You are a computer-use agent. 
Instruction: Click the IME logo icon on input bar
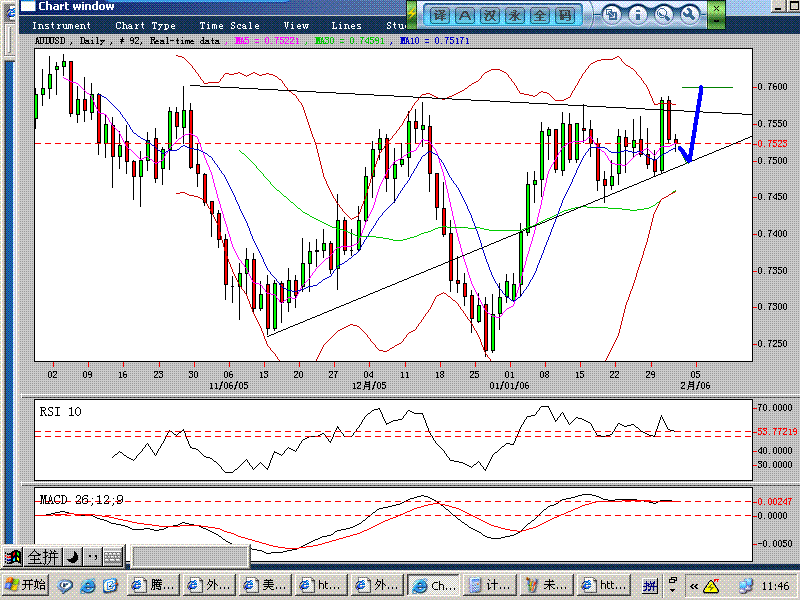click(12, 557)
